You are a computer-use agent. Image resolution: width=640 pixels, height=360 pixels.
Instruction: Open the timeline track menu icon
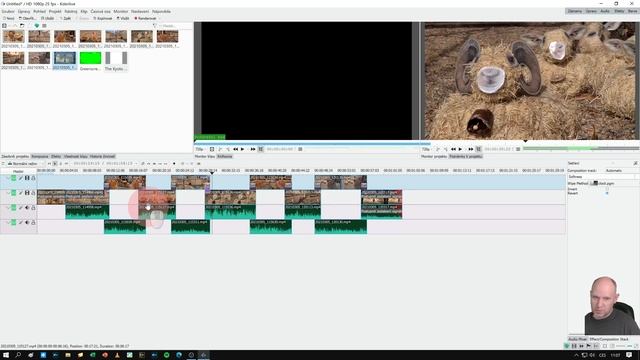(x=3, y=164)
